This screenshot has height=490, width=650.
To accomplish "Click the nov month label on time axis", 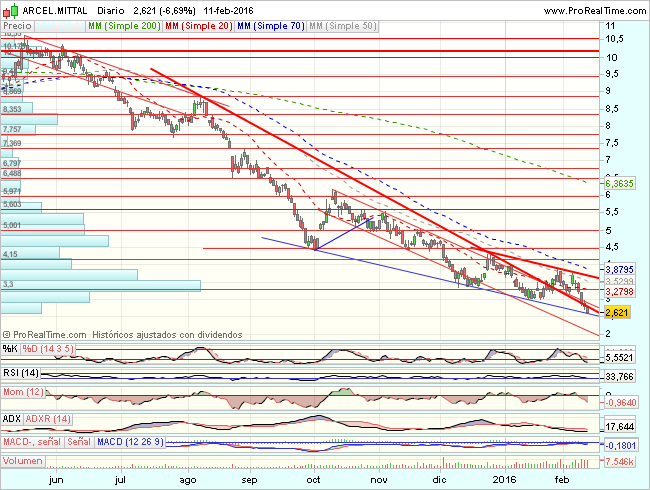I will 379,480.
